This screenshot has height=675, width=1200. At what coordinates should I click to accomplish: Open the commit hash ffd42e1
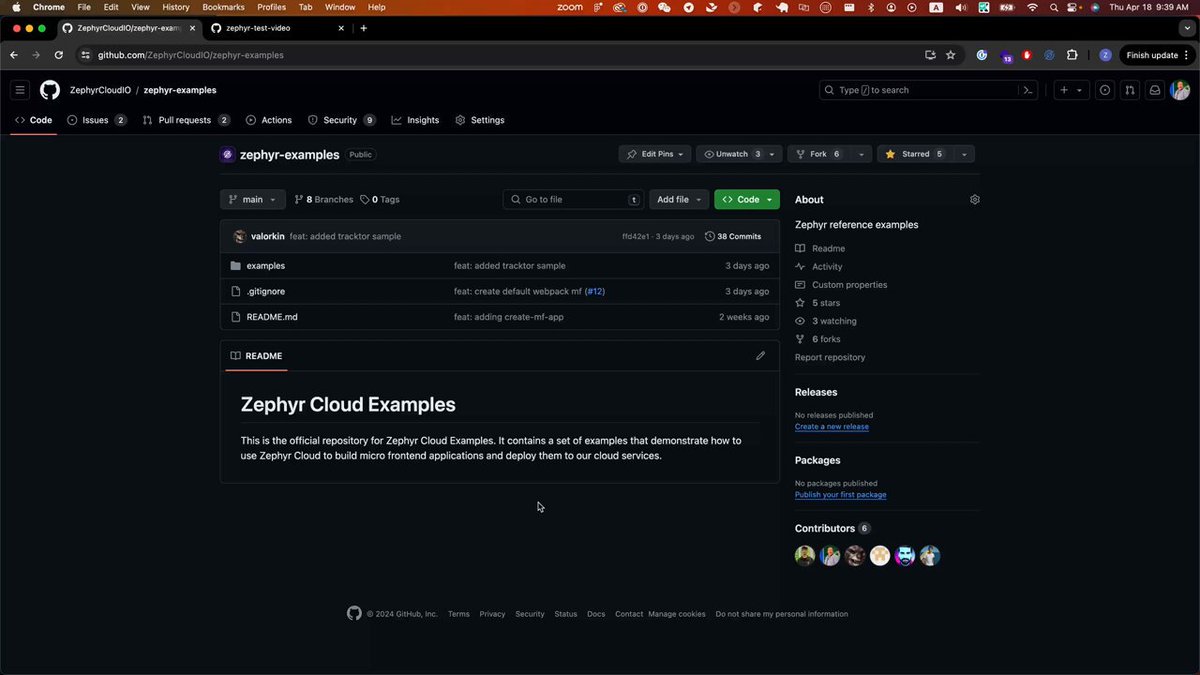(636, 237)
